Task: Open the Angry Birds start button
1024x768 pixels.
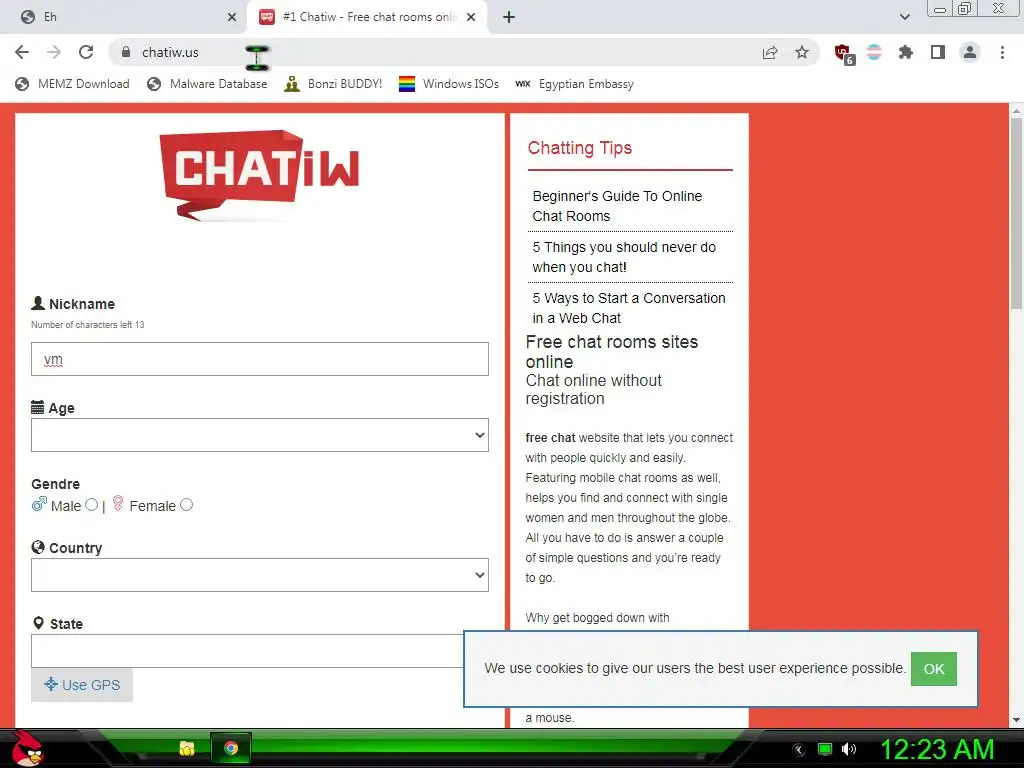Action: click(x=26, y=748)
